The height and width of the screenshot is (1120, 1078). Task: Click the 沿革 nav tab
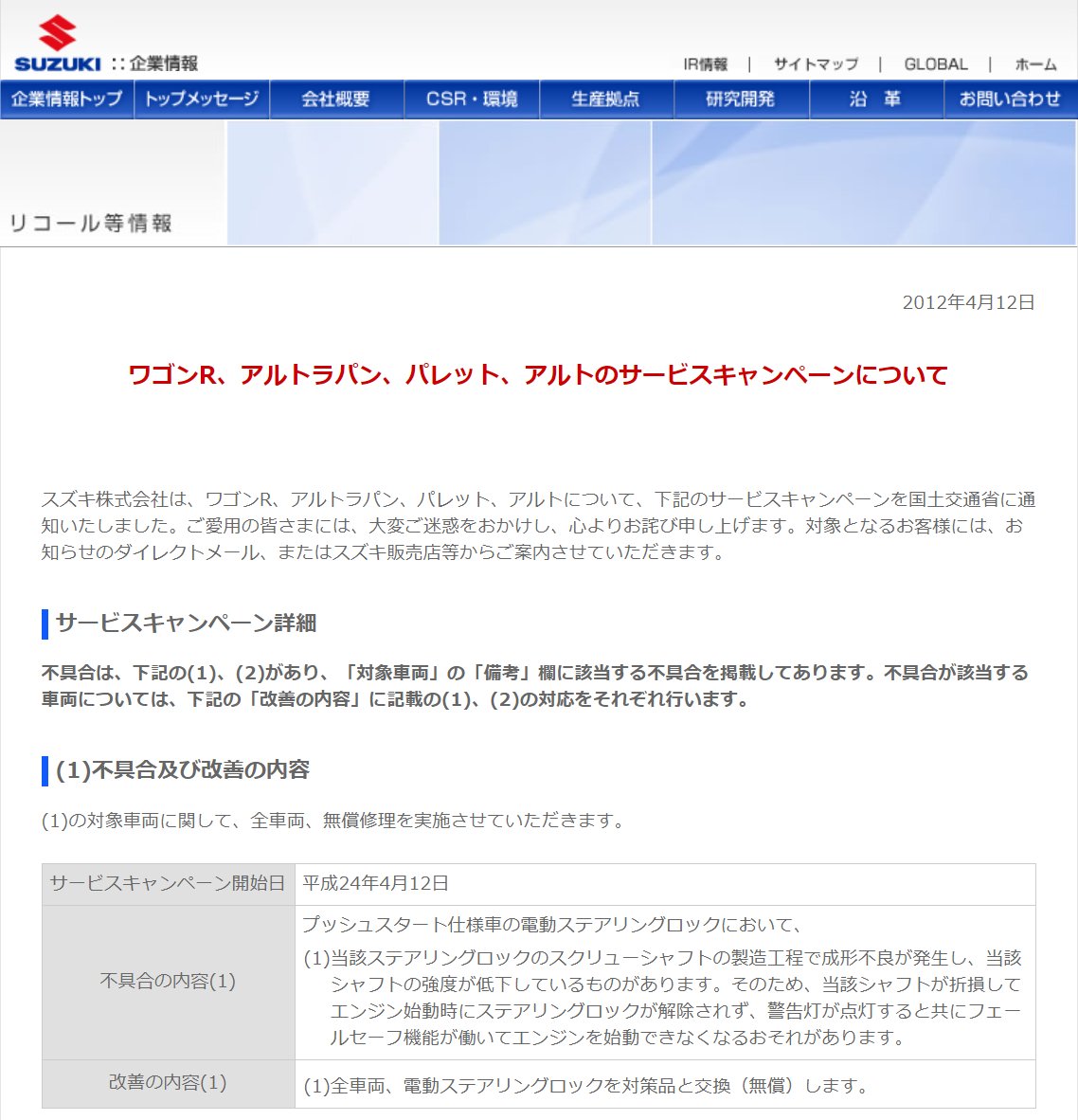[x=876, y=99]
